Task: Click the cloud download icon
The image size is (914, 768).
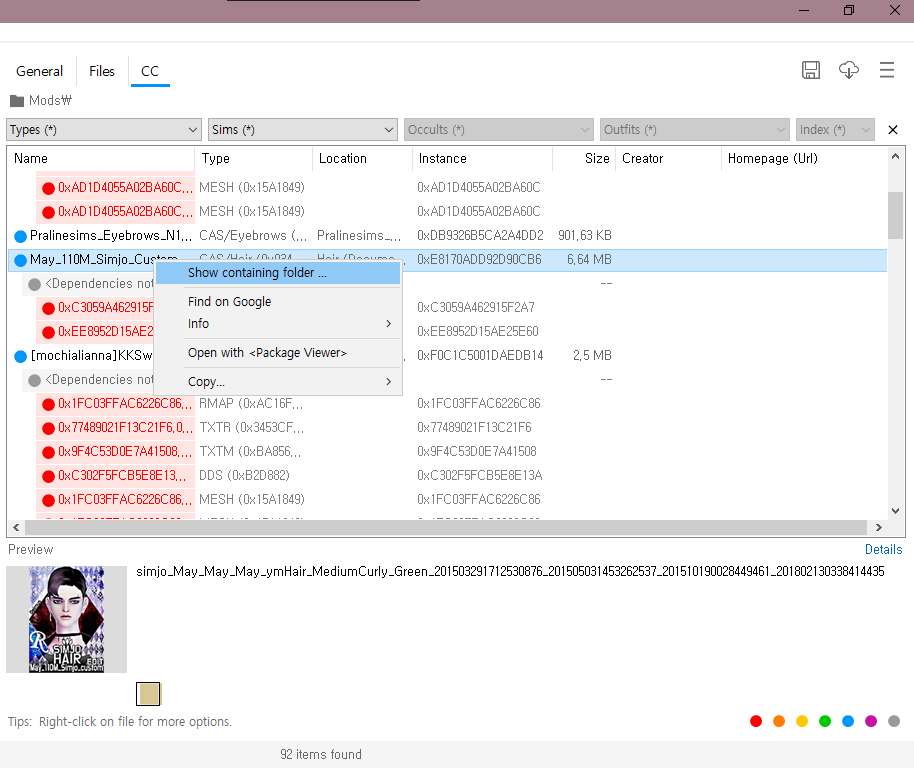Action: pos(849,70)
